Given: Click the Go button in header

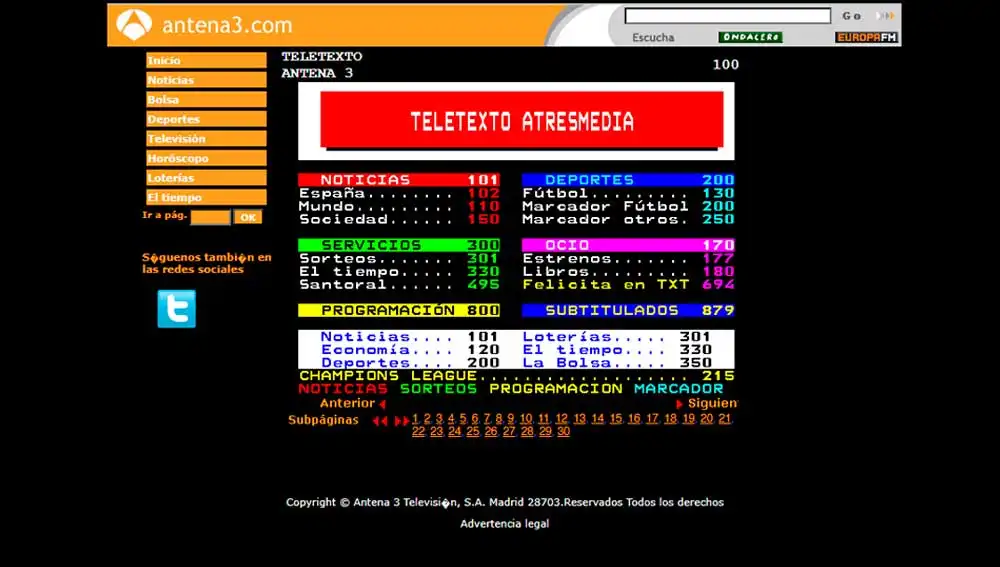Looking at the screenshot, I should [851, 16].
